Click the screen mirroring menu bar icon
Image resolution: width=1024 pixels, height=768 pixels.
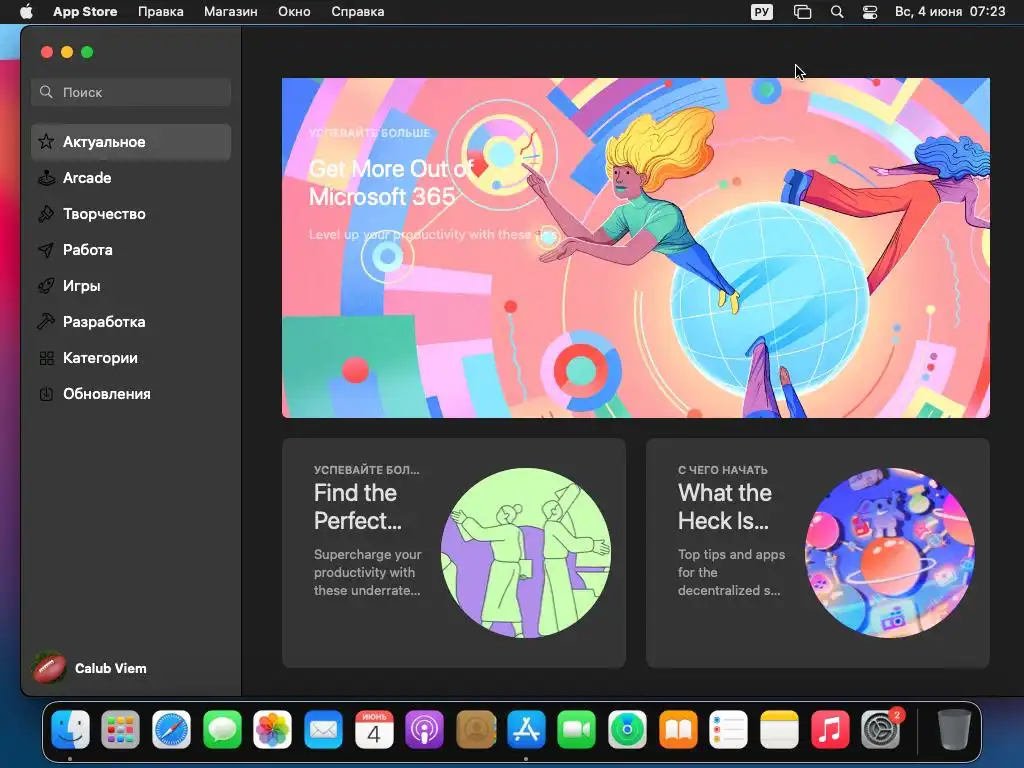[x=802, y=12]
